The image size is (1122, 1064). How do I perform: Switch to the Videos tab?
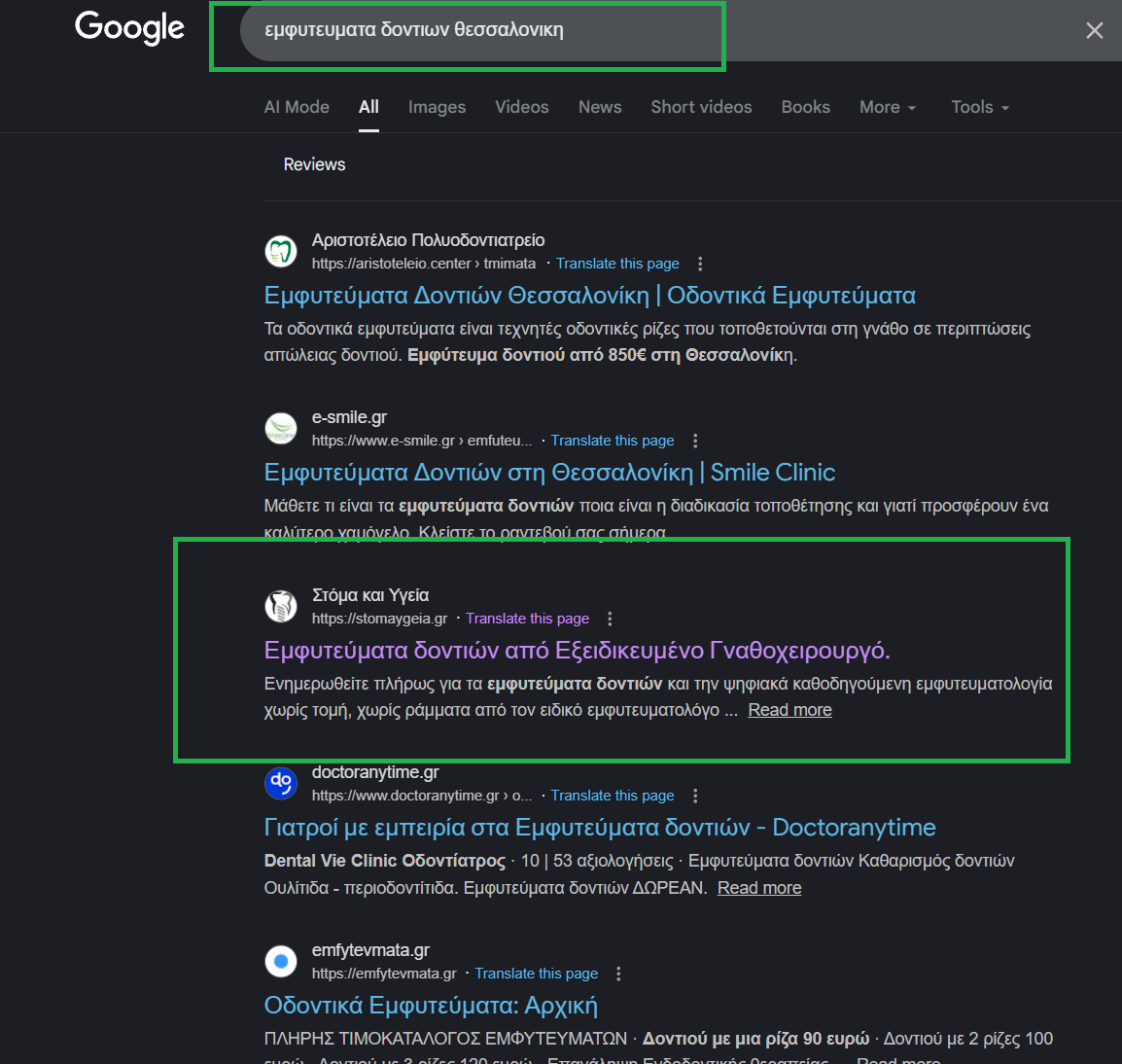[x=521, y=107]
